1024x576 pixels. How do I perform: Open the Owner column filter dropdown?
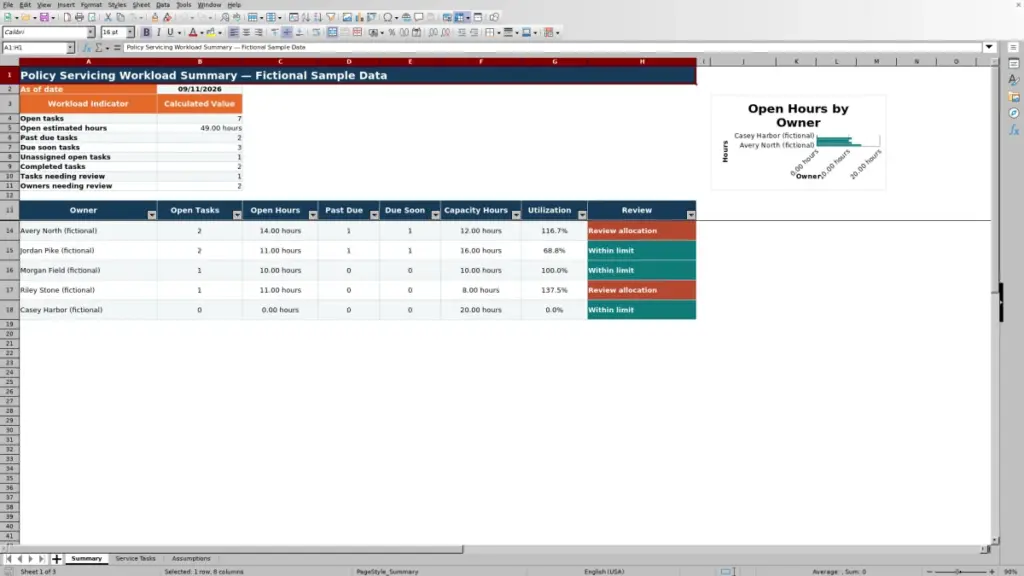[x=152, y=215]
